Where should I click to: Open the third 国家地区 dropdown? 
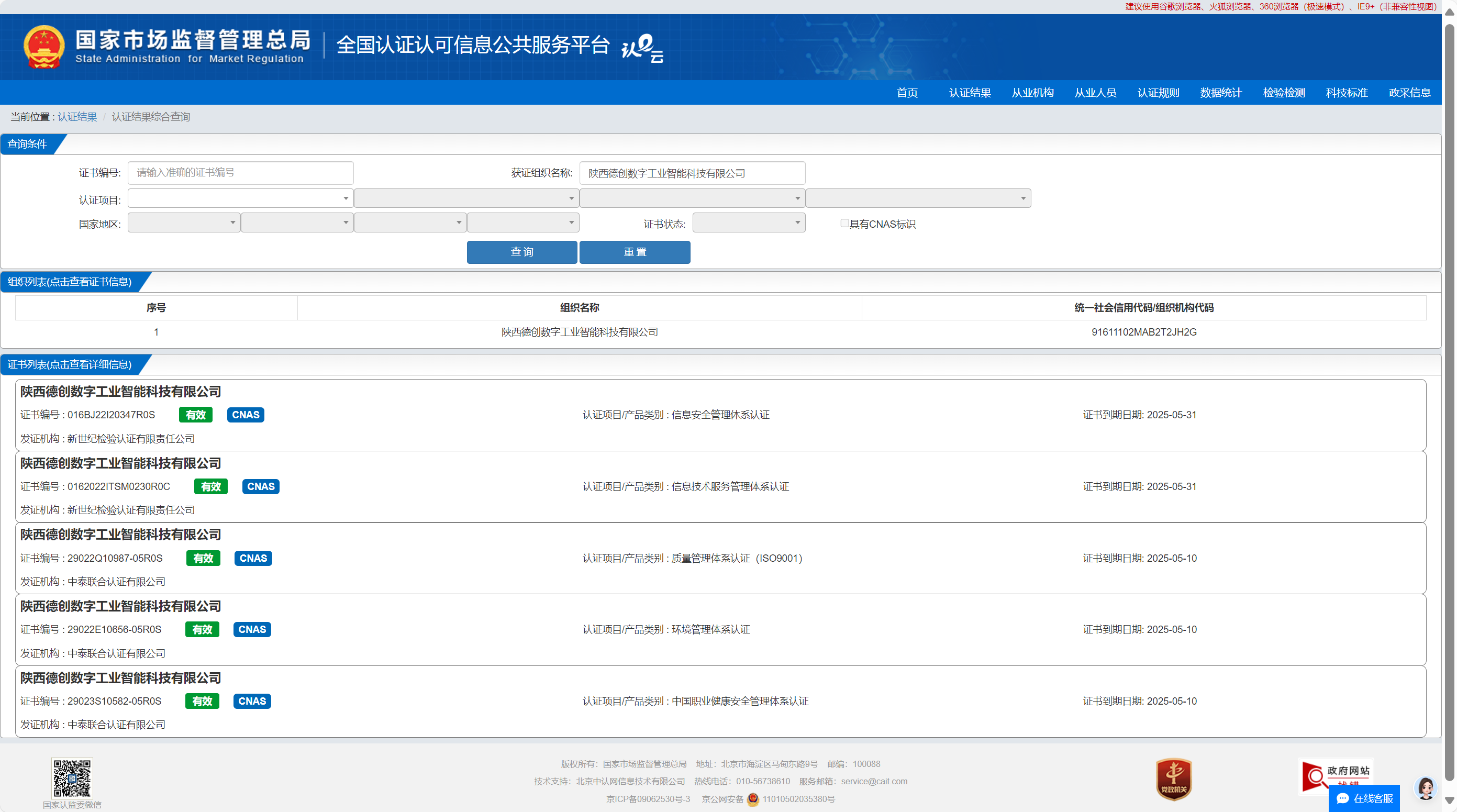pyautogui.click(x=410, y=223)
